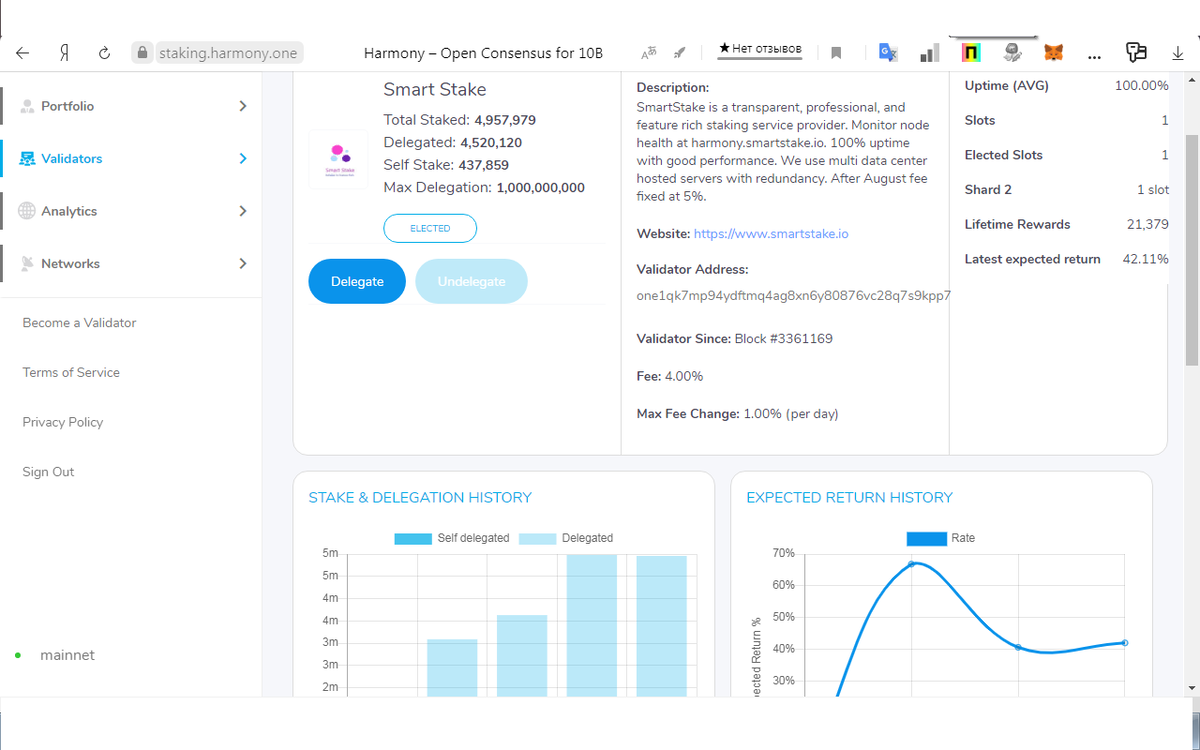This screenshot has height=750, width=1200.
Task: Click the mainnet network label
Action: coord(67,656)
